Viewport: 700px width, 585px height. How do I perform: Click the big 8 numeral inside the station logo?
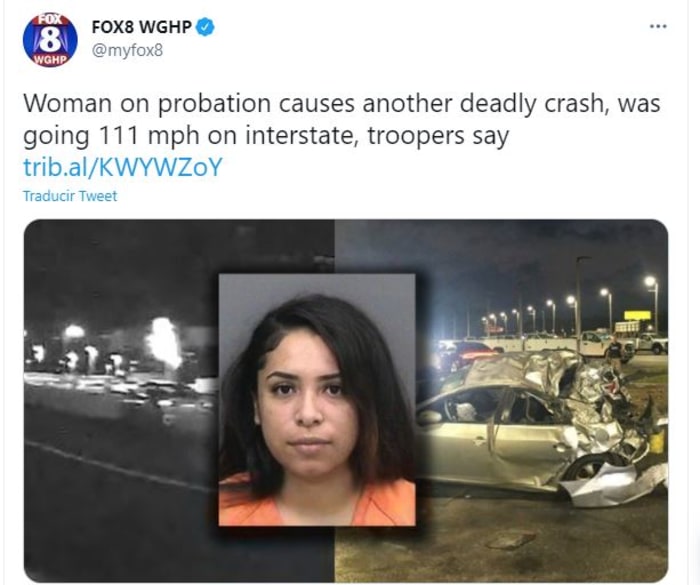pyautogui.click(x=50, y=40)
